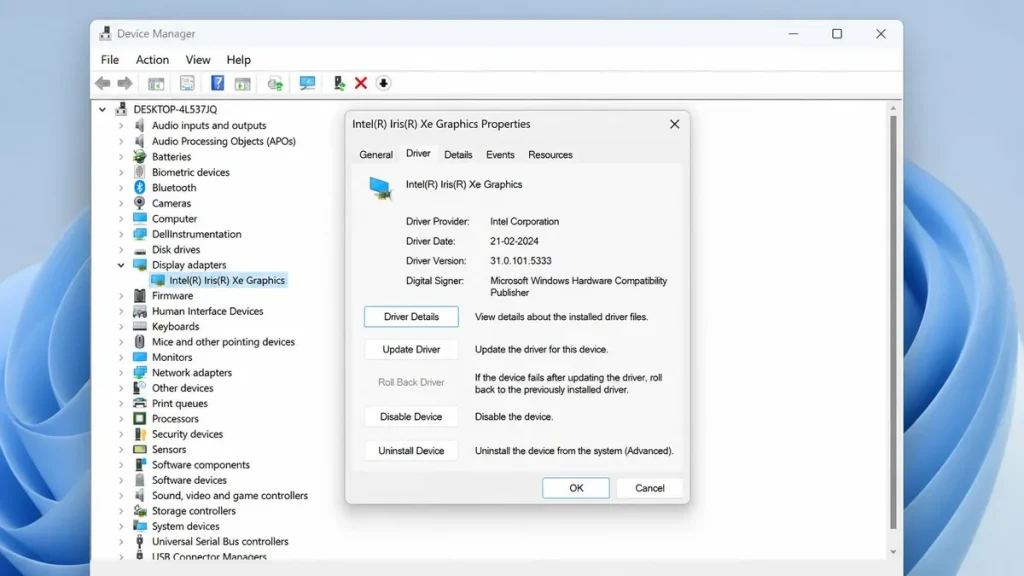Image resolution: width=1024 pixels, height=576 pixels.
Task: Click the Driver Details button
Action: [x=411, y=317]
